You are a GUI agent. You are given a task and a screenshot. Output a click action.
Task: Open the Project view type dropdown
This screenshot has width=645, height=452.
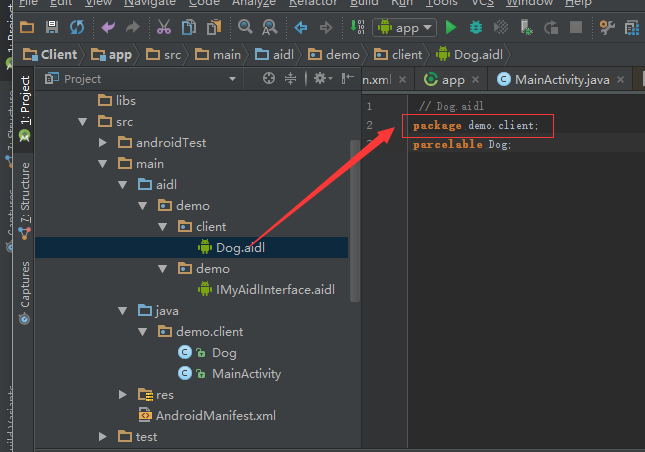tap(232, 79)
